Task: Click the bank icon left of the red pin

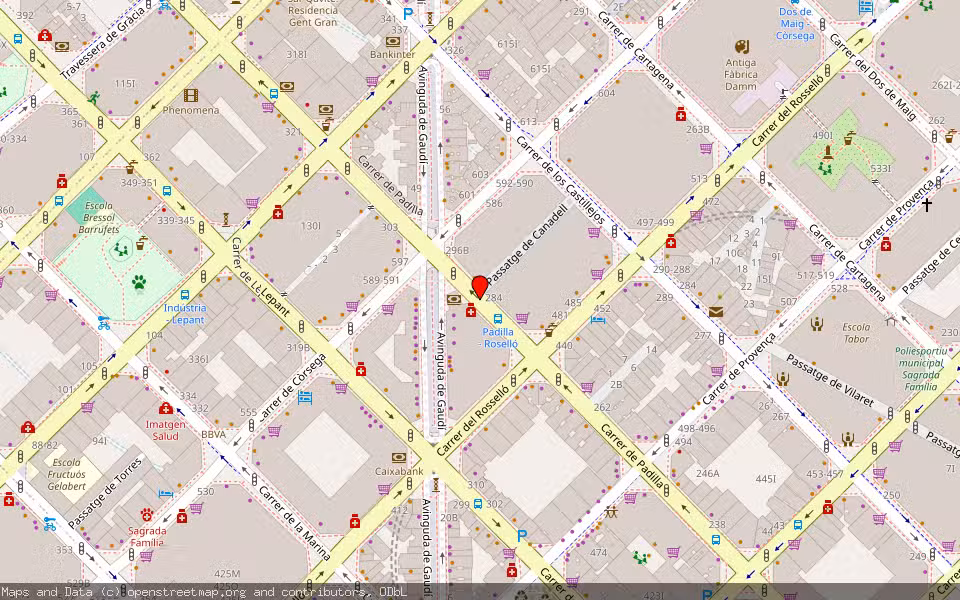Action: pos(454,299)
